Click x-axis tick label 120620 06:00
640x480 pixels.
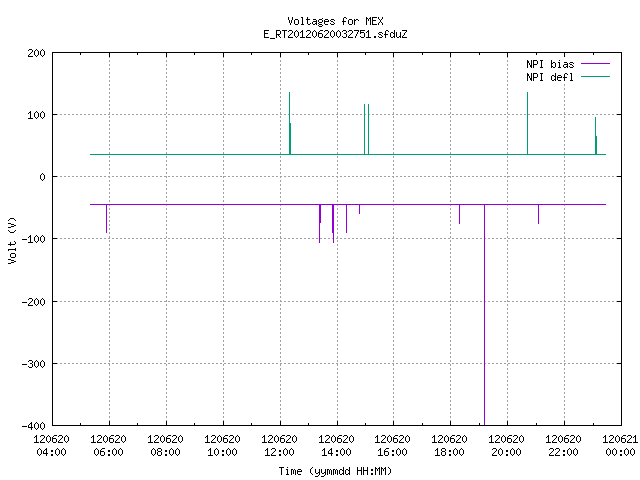pyautogui.click(x=109, y=446)
